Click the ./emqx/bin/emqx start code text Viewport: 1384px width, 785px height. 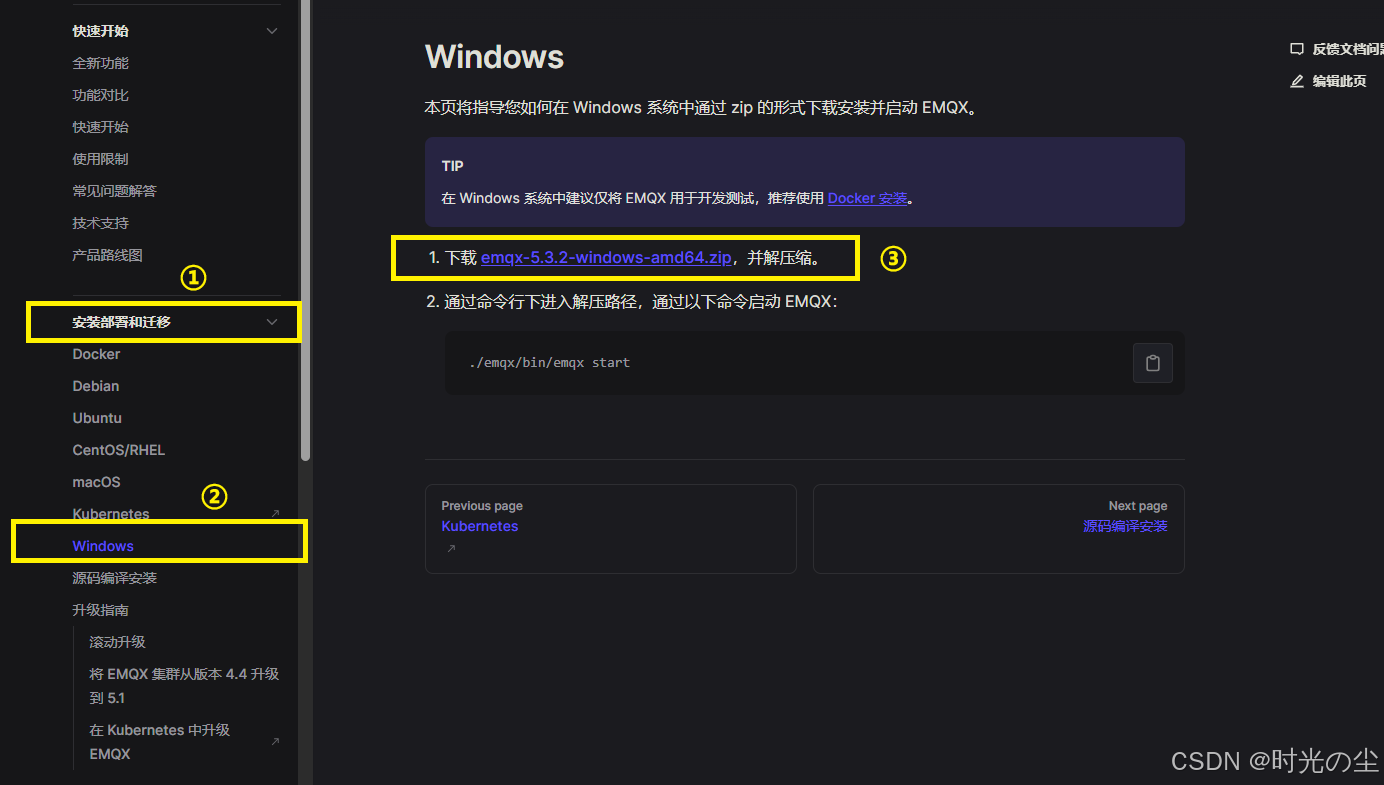[x=549, y=363]
